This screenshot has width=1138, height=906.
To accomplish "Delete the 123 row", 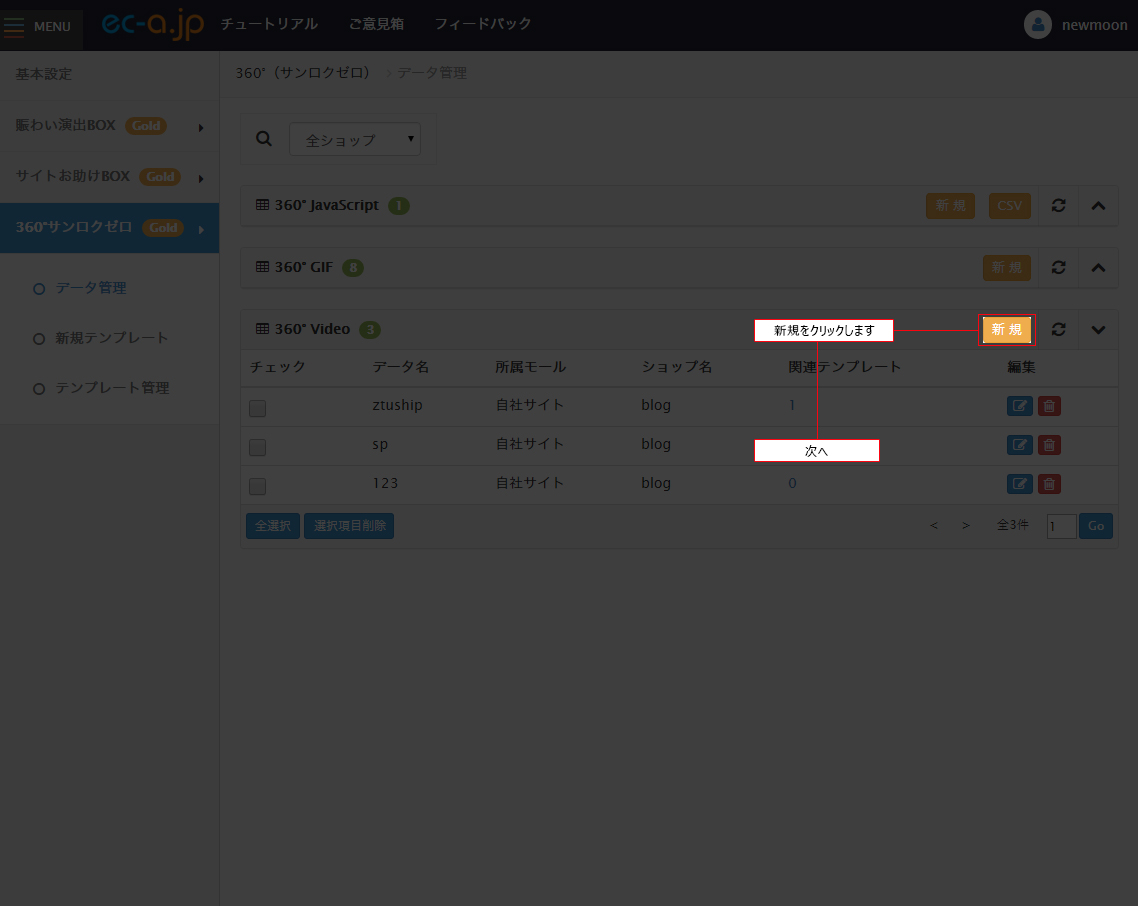I will 1049,484.
